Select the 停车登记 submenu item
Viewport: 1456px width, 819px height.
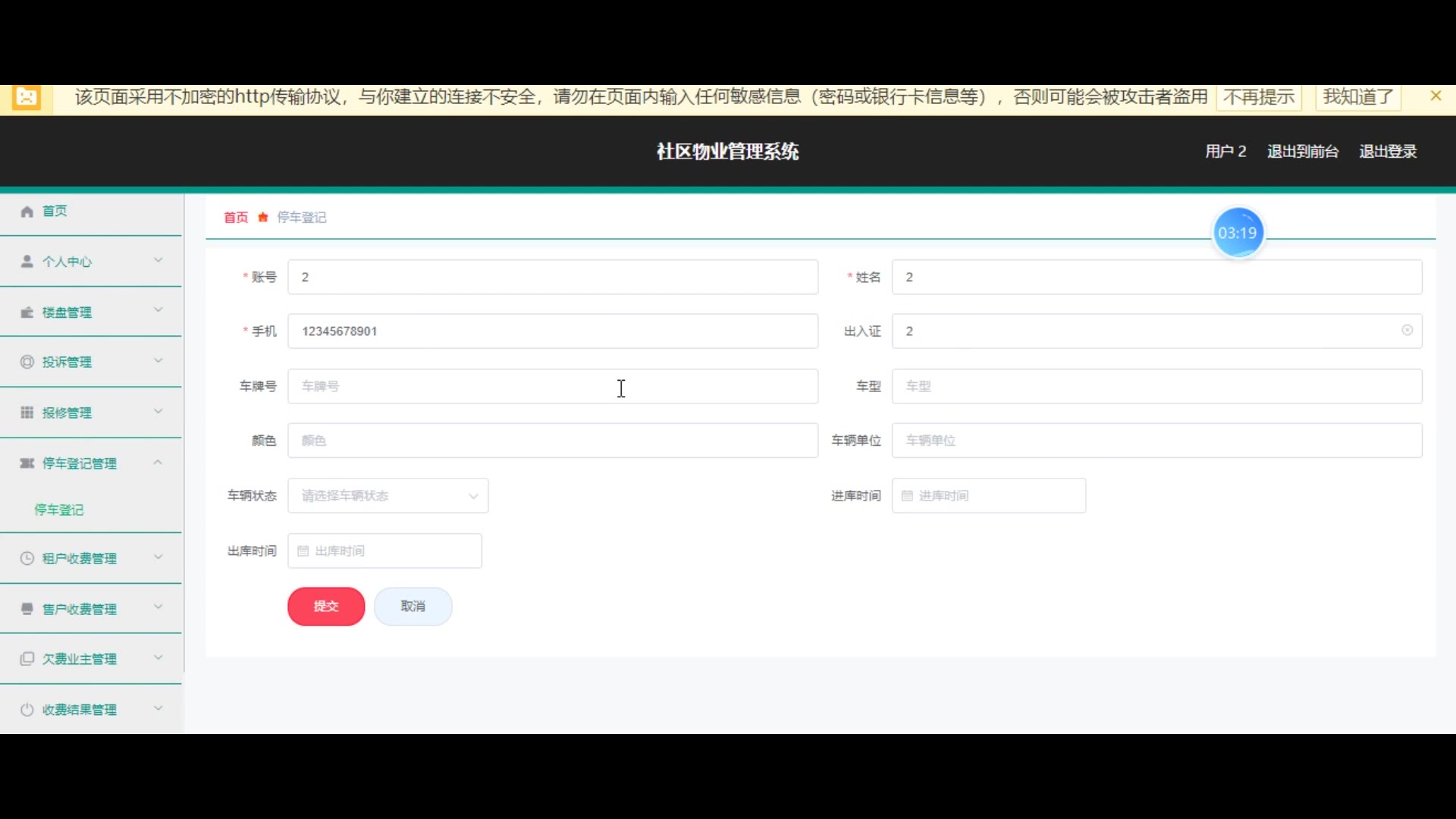click(x=59, y=510)
